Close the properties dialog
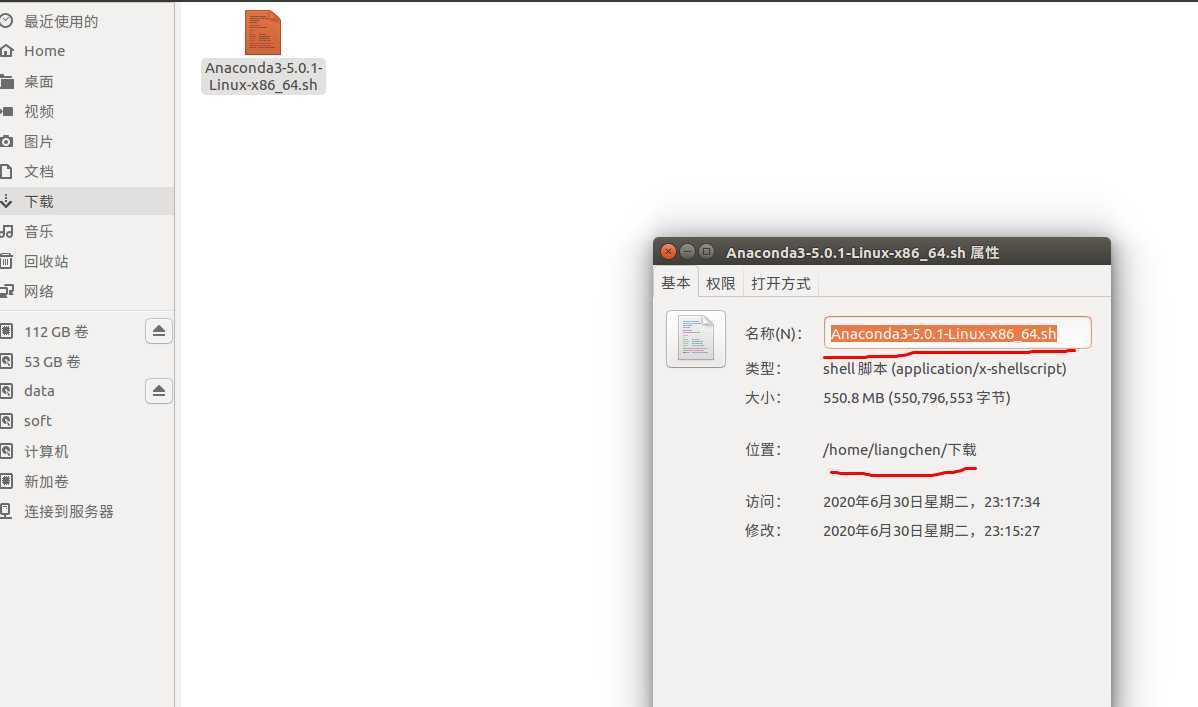This screenshot has height=707, width=1198. tap(668, 251)
